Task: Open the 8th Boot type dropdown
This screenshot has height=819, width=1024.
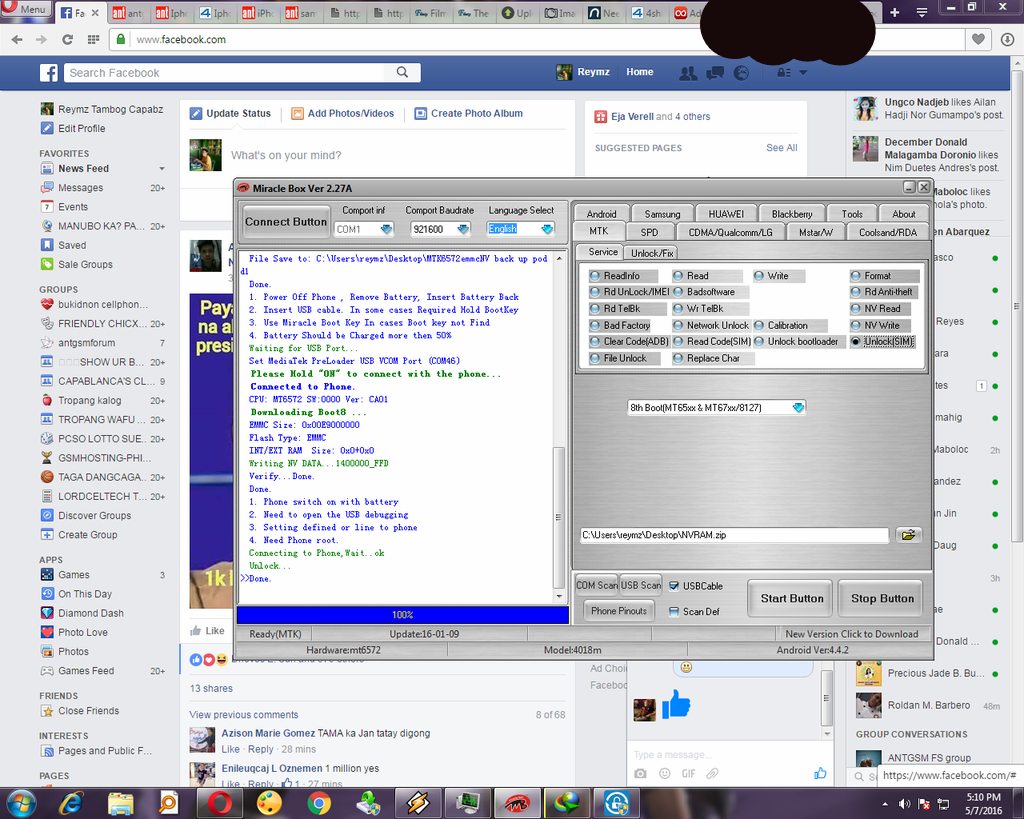Action: 798,408
